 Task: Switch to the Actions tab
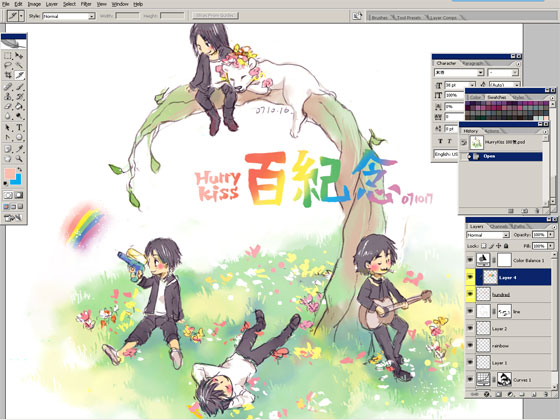click(491, 131)
